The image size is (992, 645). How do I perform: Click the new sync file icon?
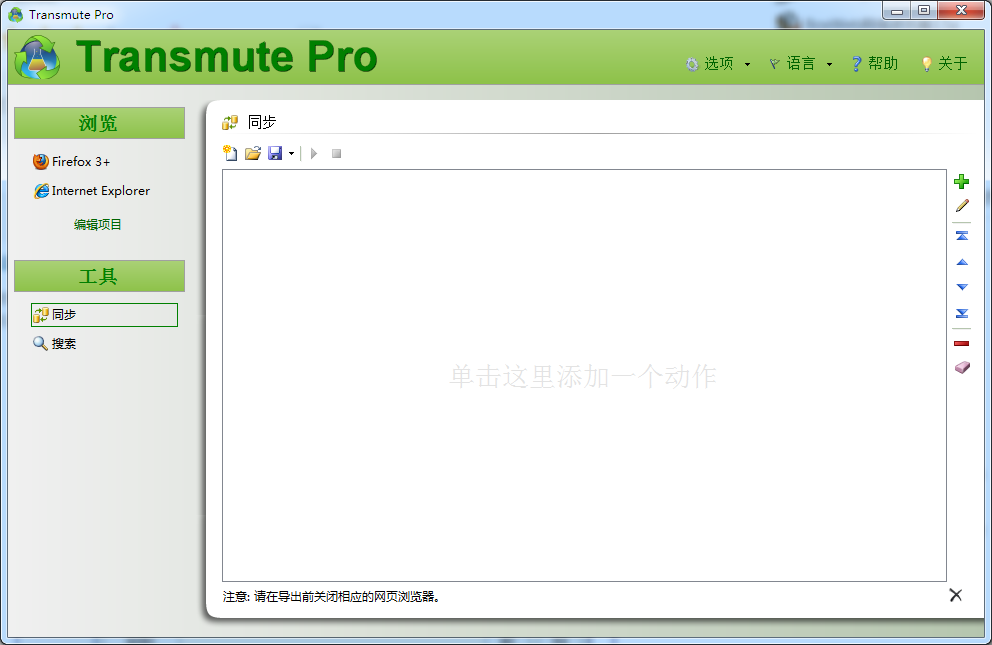pyautogui.click(x=230, y=153)
